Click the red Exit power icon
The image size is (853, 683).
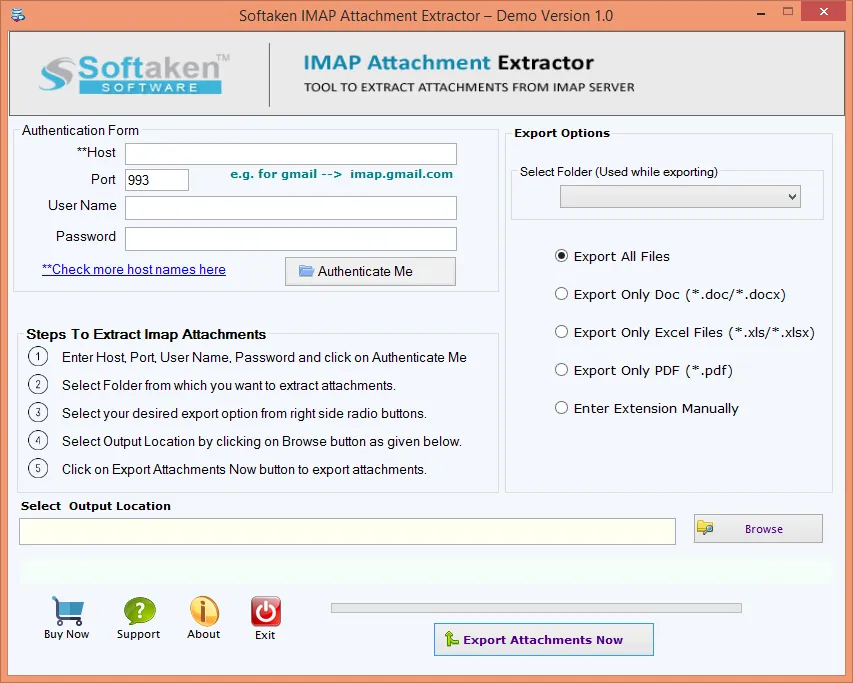click(x=265, y=611)
